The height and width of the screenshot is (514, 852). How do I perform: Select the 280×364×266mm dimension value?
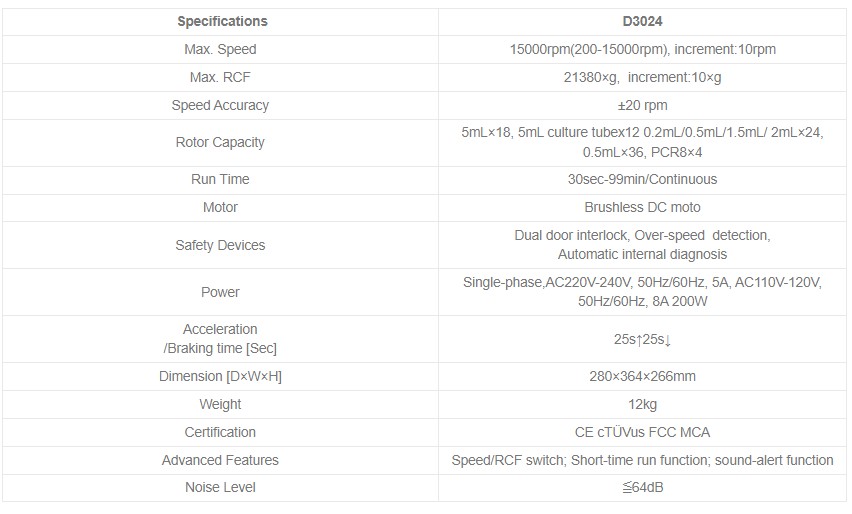coord(642,376)
